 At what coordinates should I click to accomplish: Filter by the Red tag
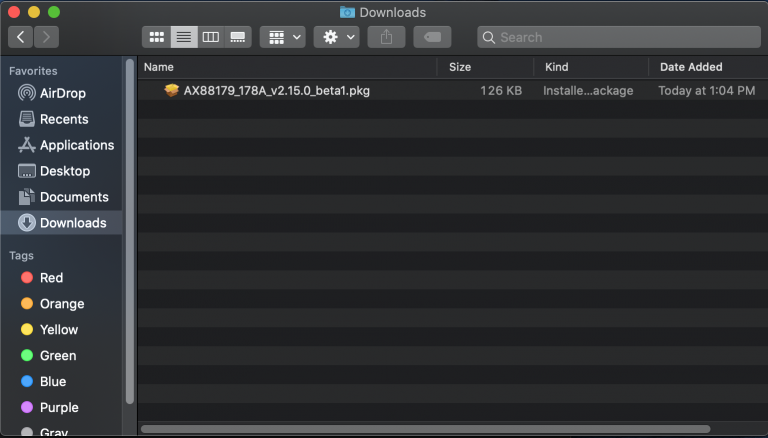61,278
